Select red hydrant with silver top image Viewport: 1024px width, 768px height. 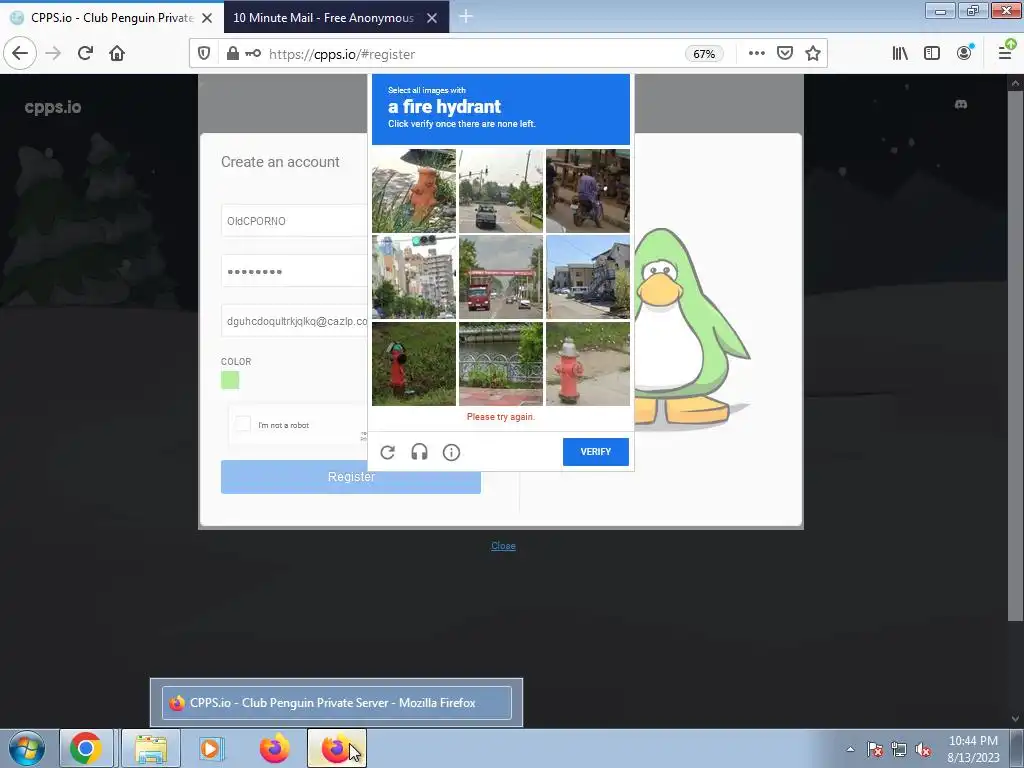pos(588,364)
